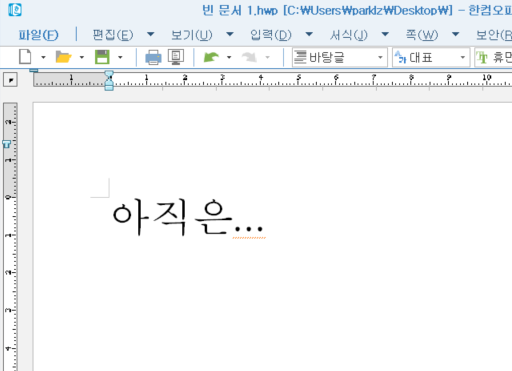Click the indent marker on horizontal ruler

click(x=109, y=80)
